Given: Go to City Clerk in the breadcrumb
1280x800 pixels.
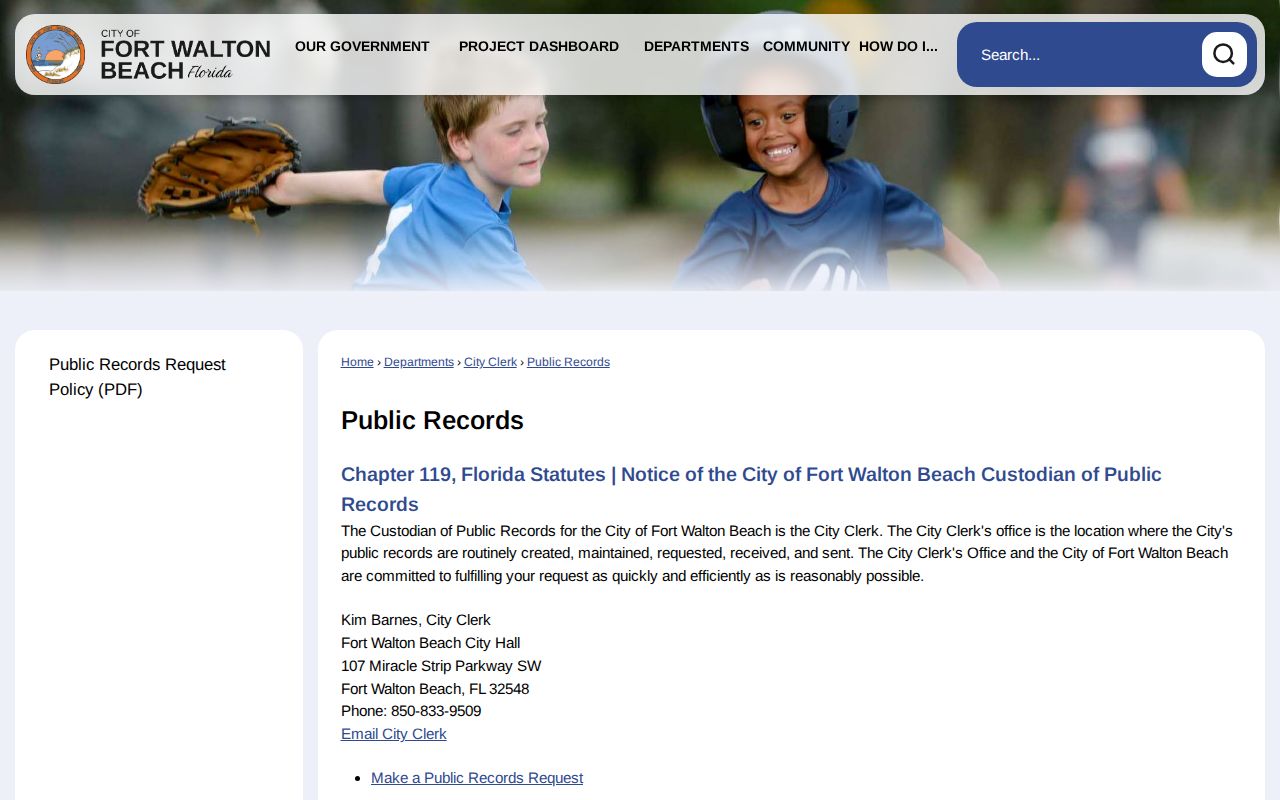Looking at the screenshot, I should [490, 362].
